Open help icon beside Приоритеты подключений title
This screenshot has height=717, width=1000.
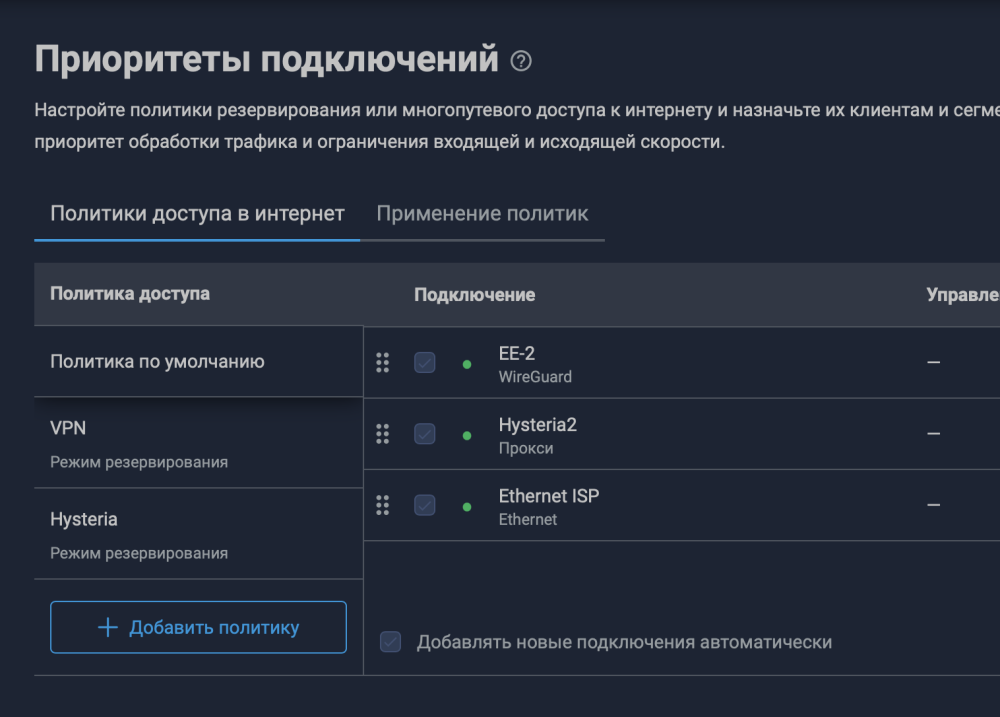click(520, 61)
